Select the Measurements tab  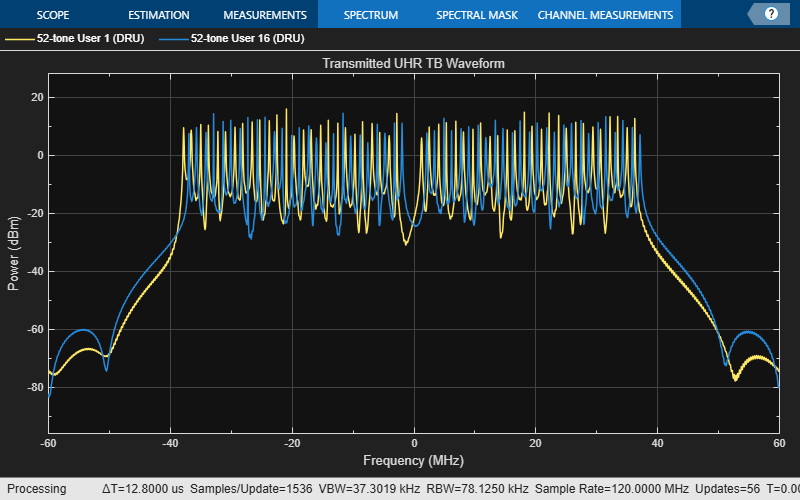tap(264, 15)
